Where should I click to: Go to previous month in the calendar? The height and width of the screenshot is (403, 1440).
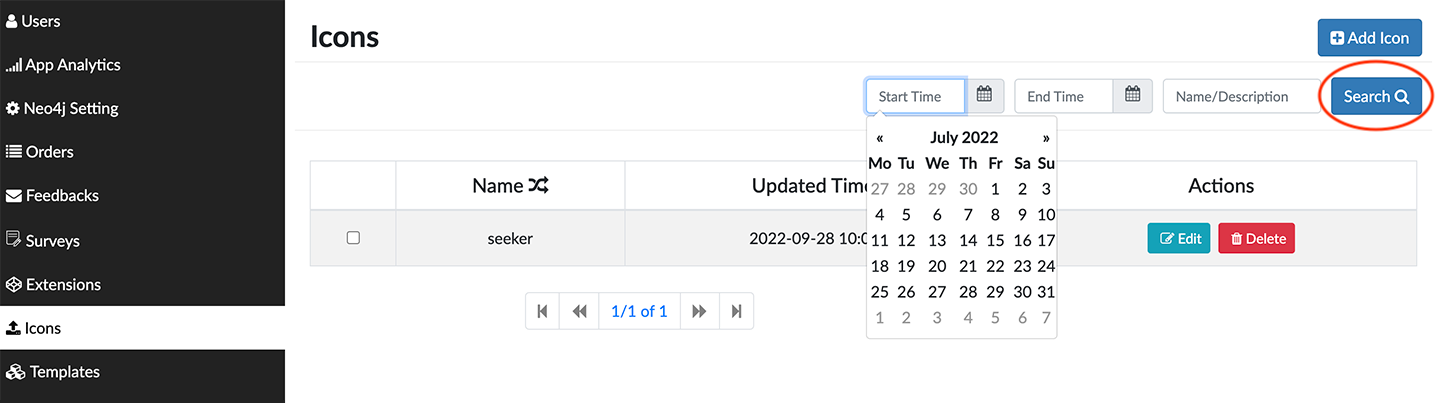879,138
